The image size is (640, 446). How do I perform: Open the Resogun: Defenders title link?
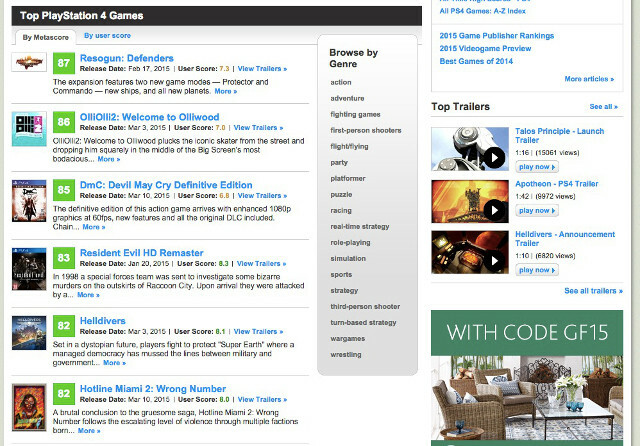tap(127, 58)
